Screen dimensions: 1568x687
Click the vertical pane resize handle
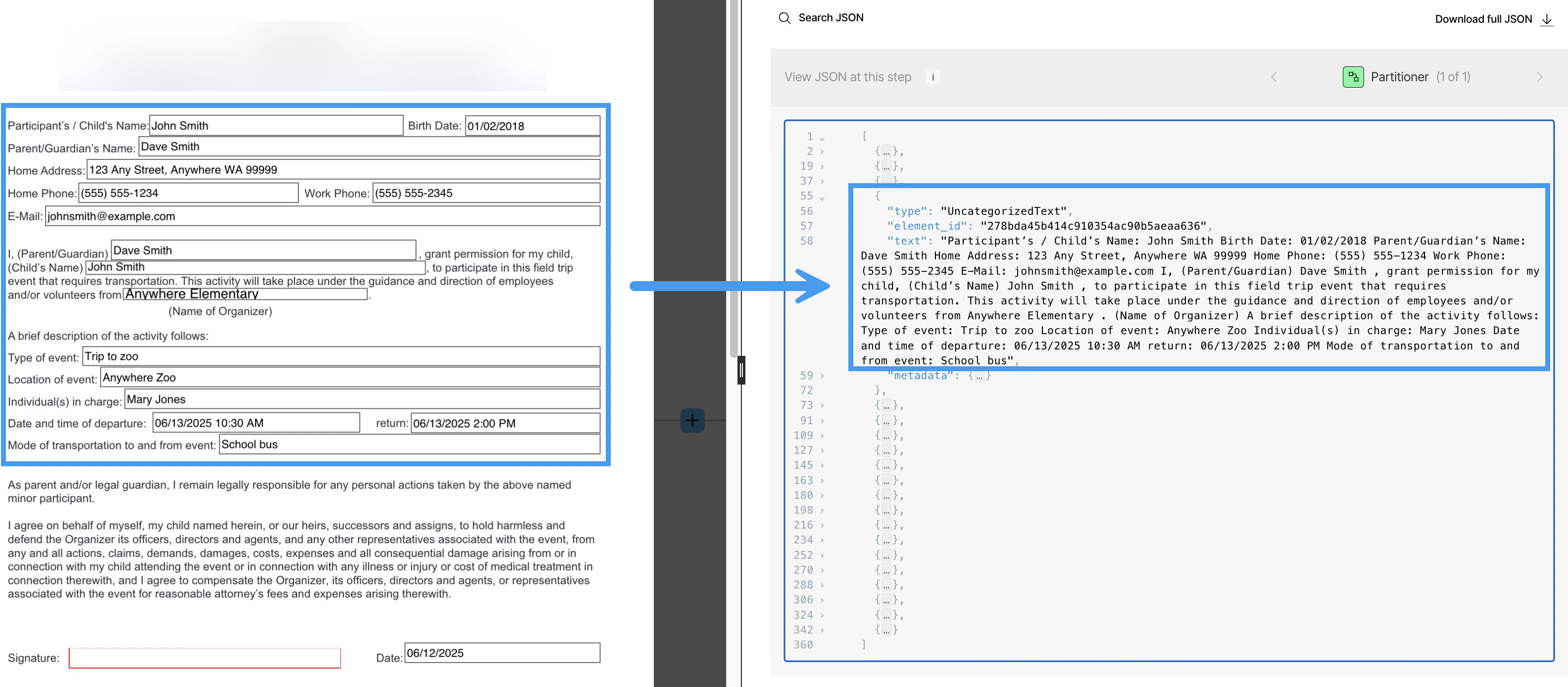pyautogui.click(x=741, y=370)
